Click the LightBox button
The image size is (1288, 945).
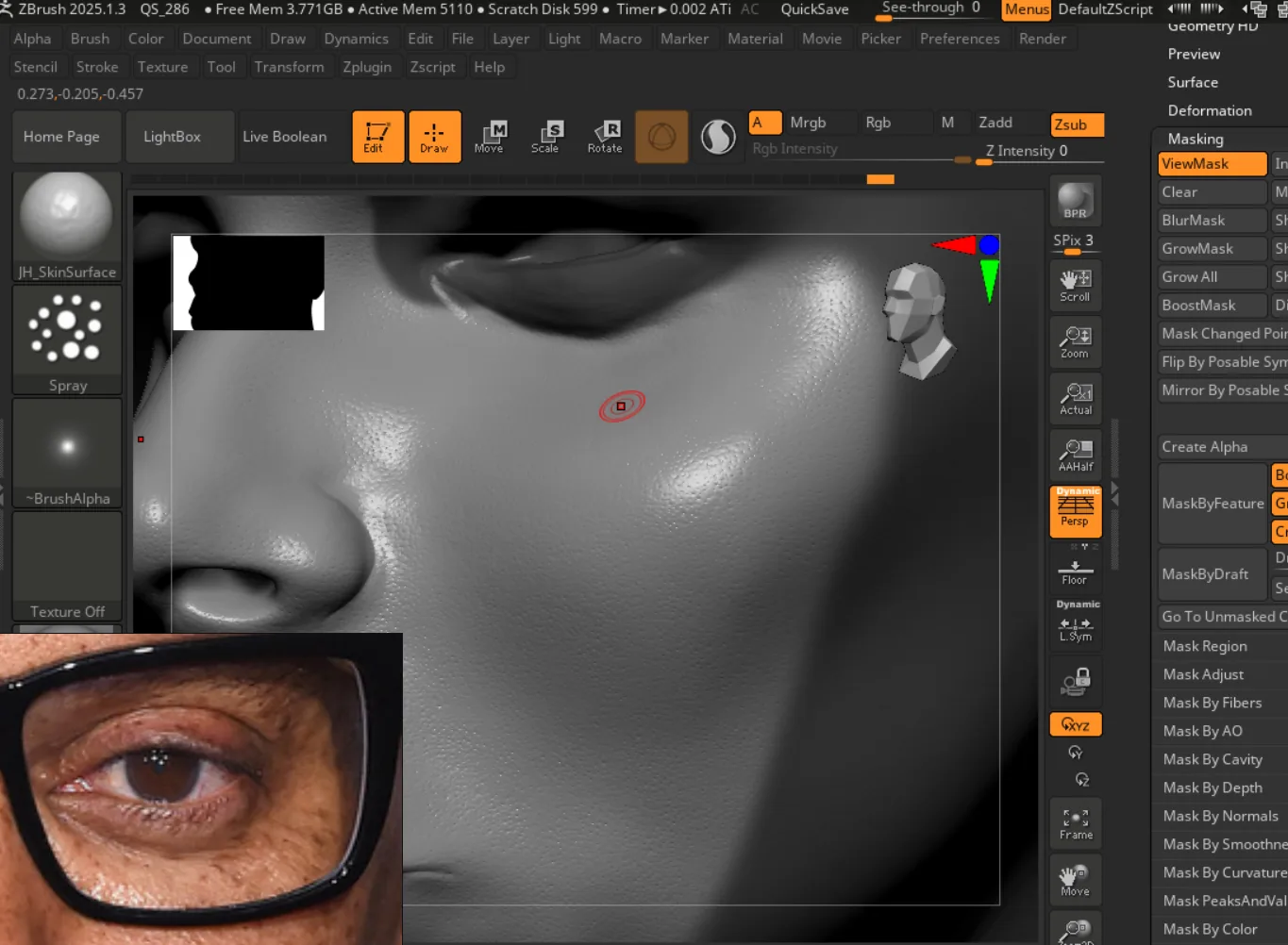179,136
